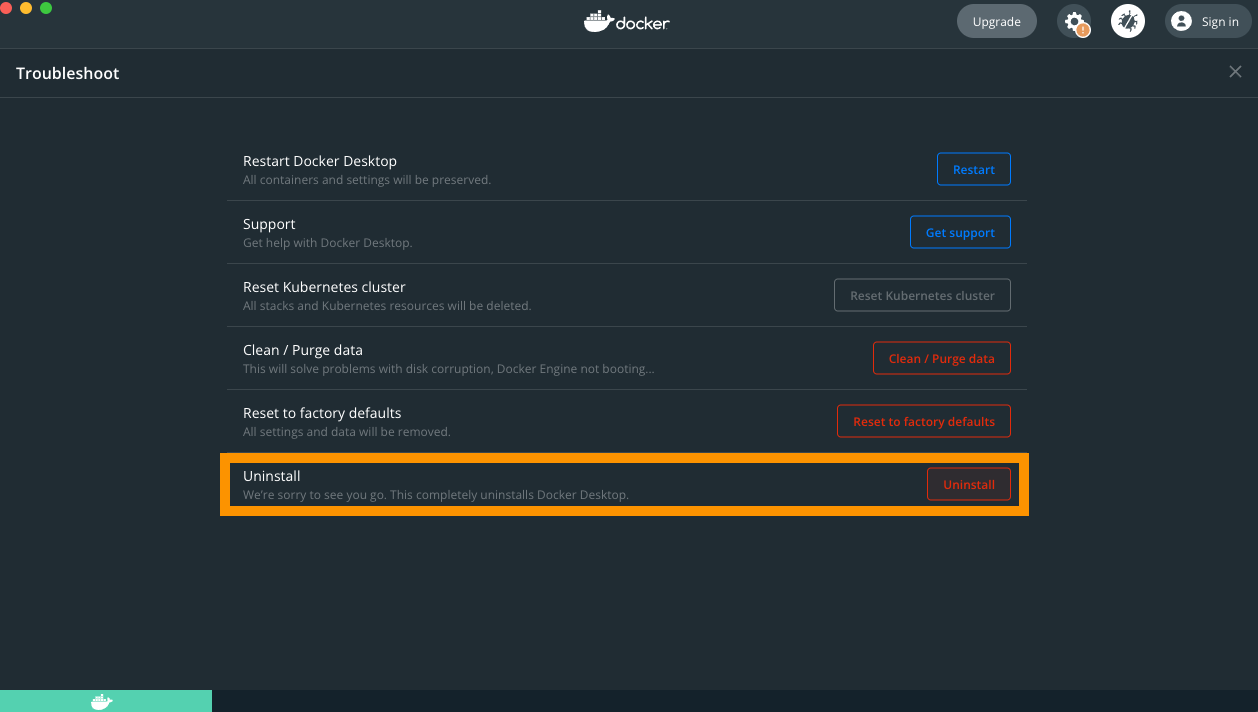Click the user avatar icon beside Sign in
Screen dimensions: 1258x712
click(x=1181, y=21)
